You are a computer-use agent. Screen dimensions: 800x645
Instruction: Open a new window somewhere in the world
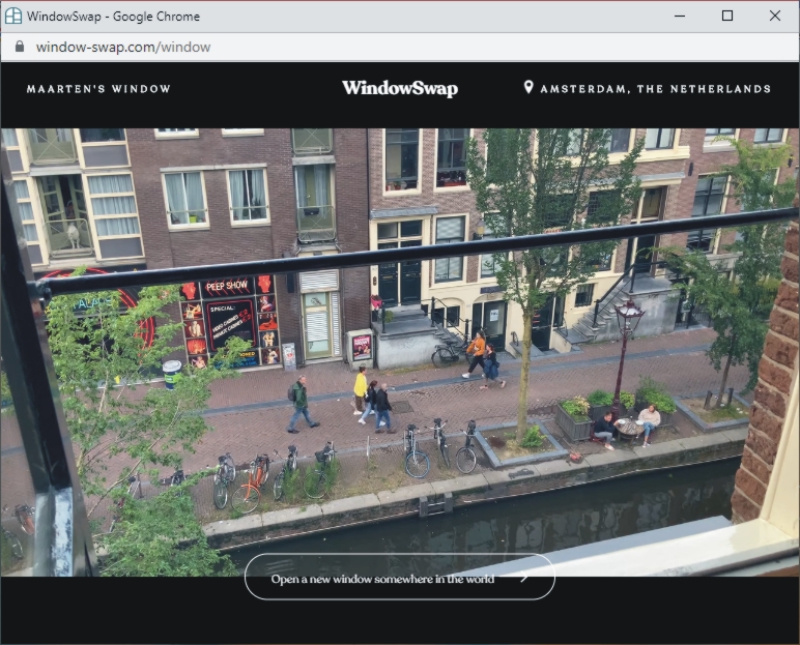point(399,578)
